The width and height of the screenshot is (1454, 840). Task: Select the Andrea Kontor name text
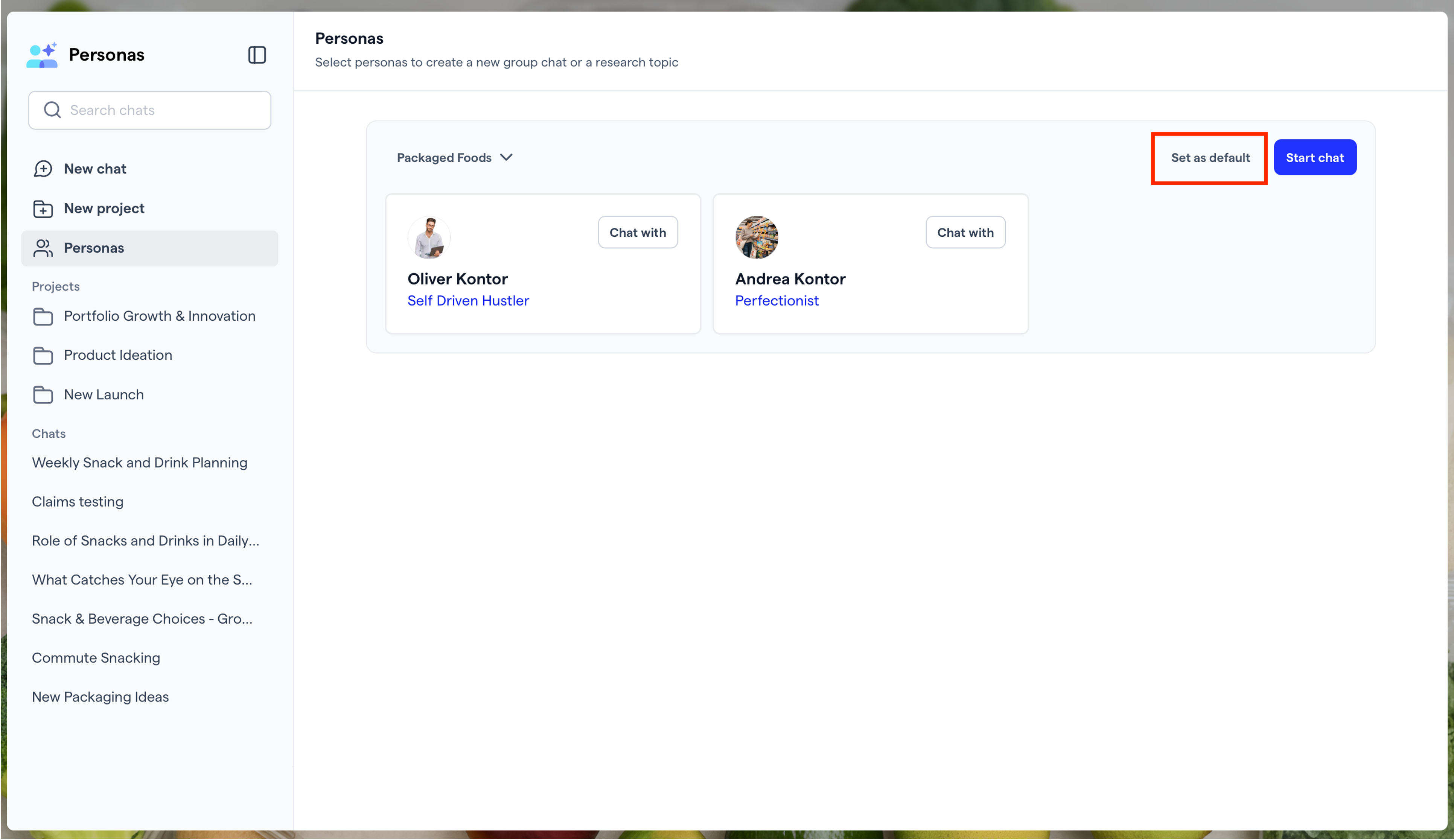790,278
